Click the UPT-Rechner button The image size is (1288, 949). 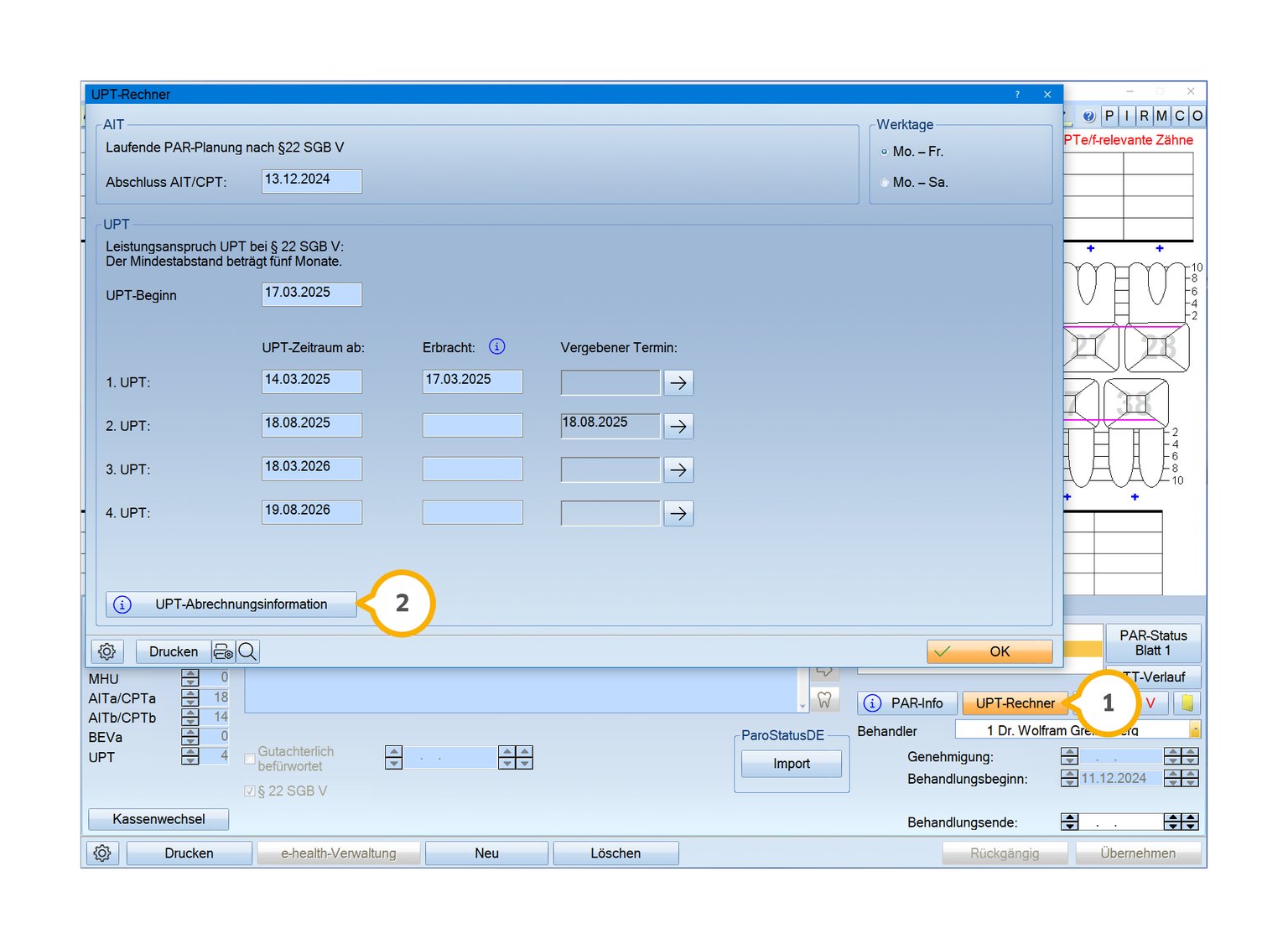1015,703
